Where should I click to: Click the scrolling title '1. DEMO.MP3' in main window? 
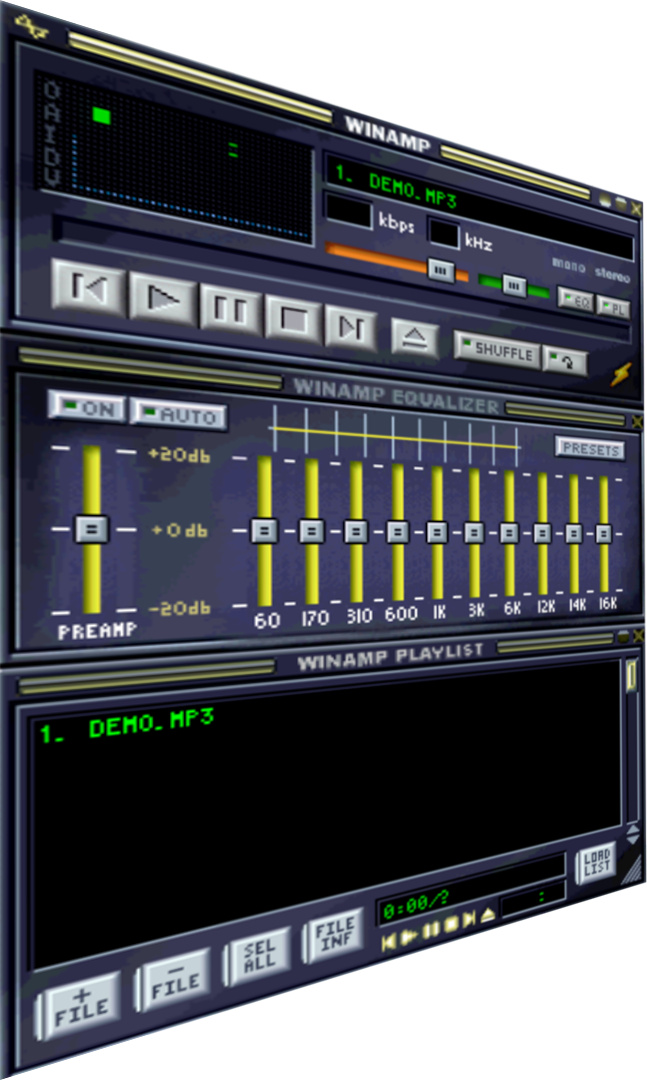(395, 187)
